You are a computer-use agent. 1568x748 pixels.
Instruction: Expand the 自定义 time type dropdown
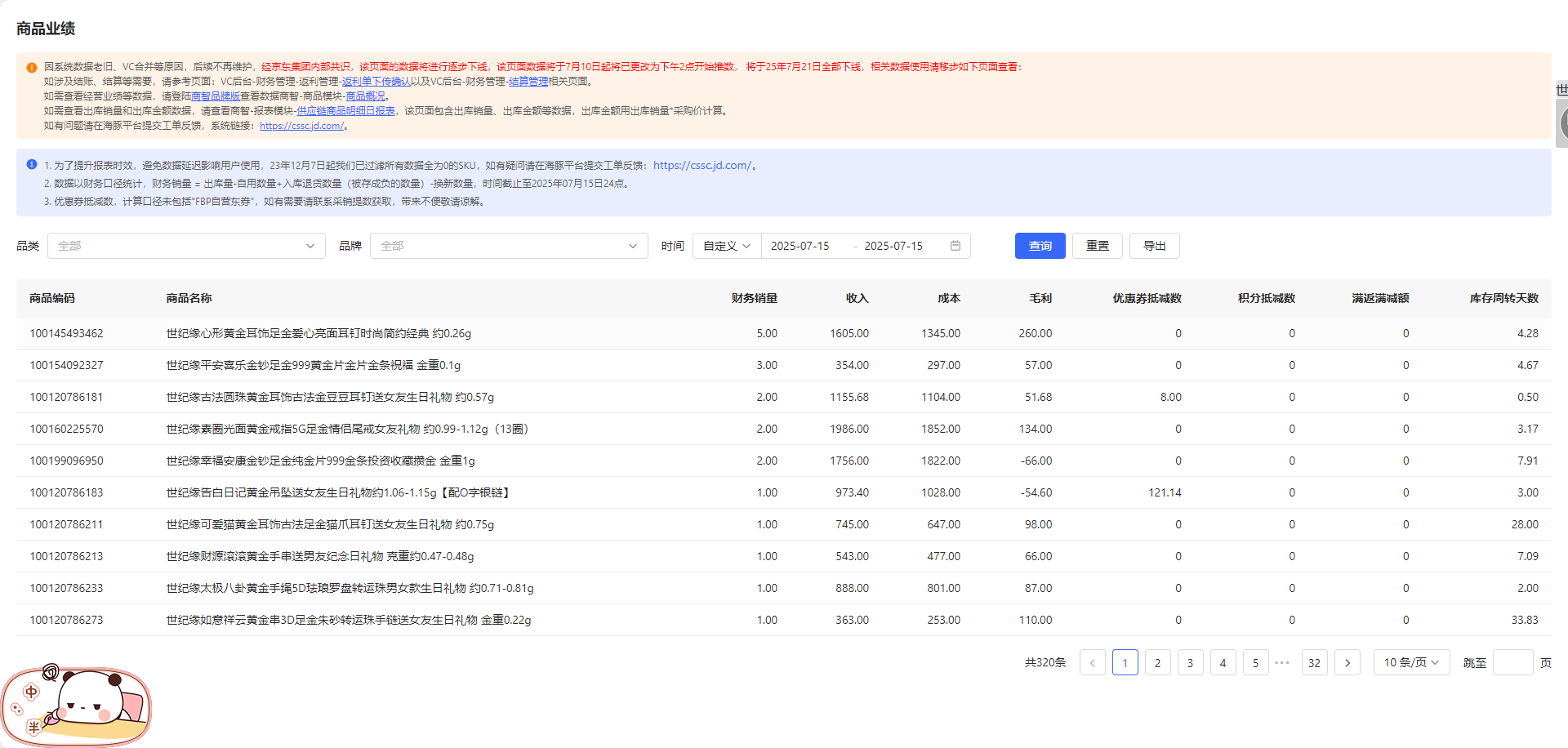[x=726, y=246]
